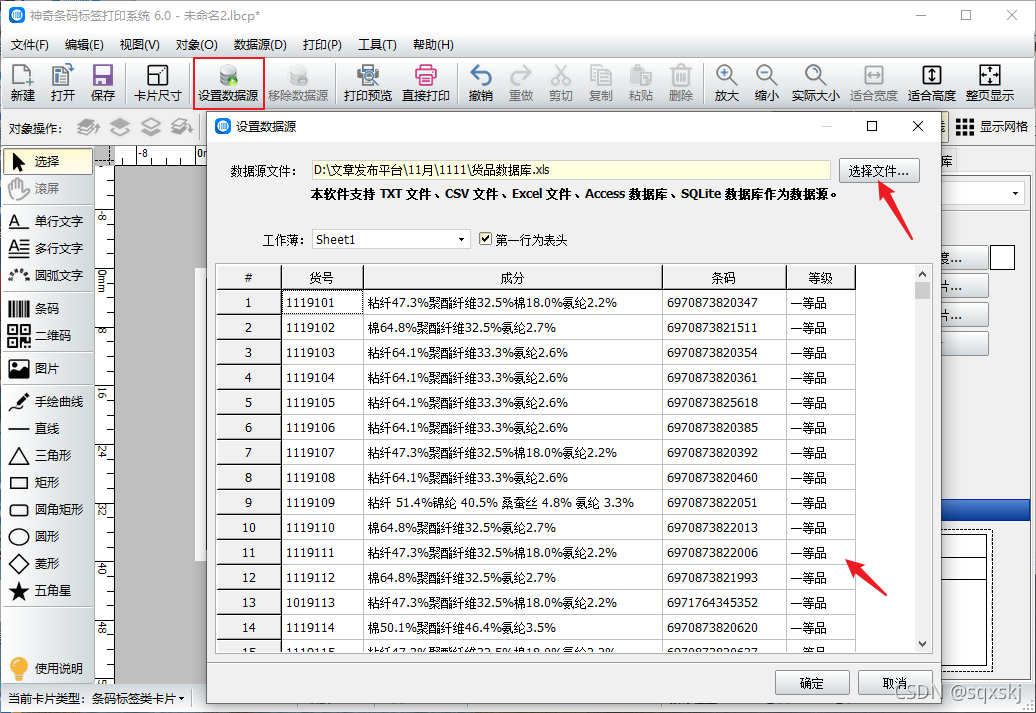
Task: Save the document with 保存 icon
Action: (x=102, y=83)
